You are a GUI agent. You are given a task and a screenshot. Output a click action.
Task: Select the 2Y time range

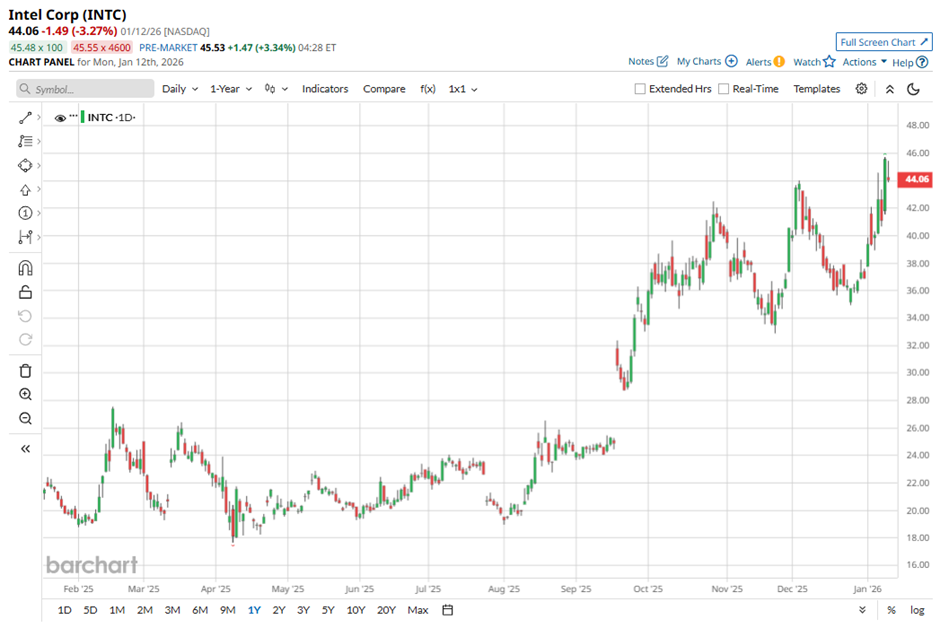(x=279, y=610)
